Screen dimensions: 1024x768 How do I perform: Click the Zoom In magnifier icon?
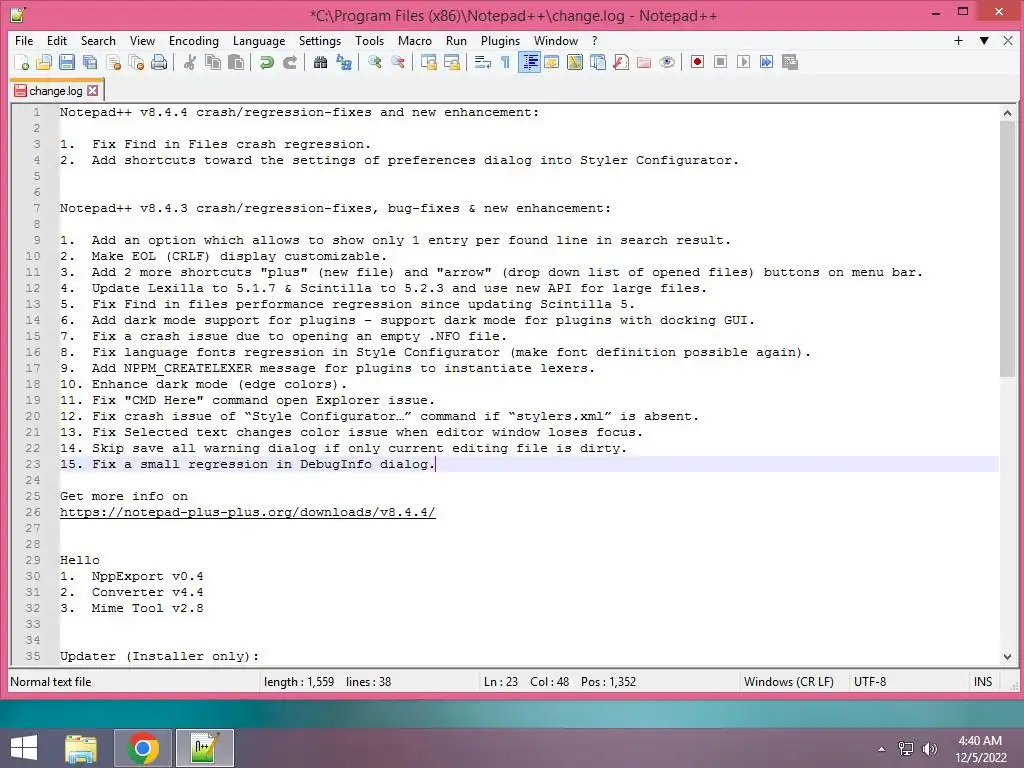point(374,62)
